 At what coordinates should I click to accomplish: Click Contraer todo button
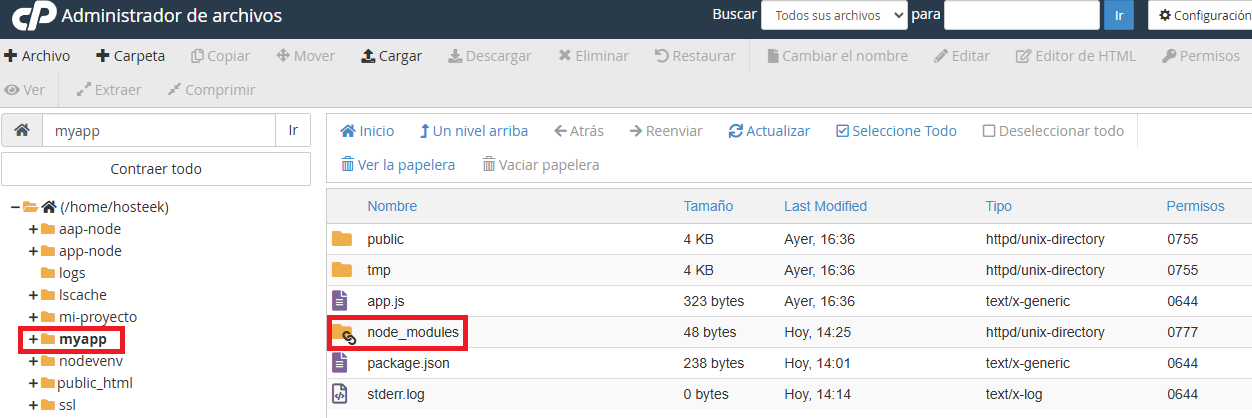pos(156,169)
